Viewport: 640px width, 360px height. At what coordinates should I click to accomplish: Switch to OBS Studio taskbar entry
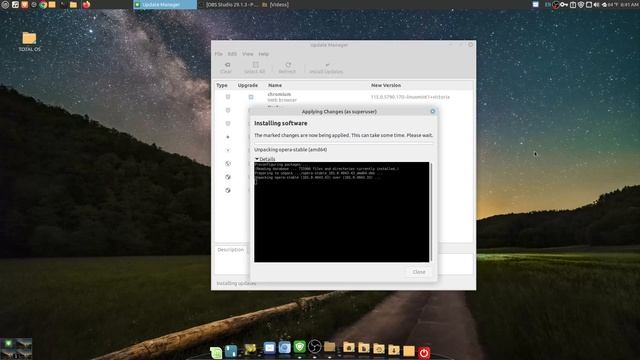(229, 4)
